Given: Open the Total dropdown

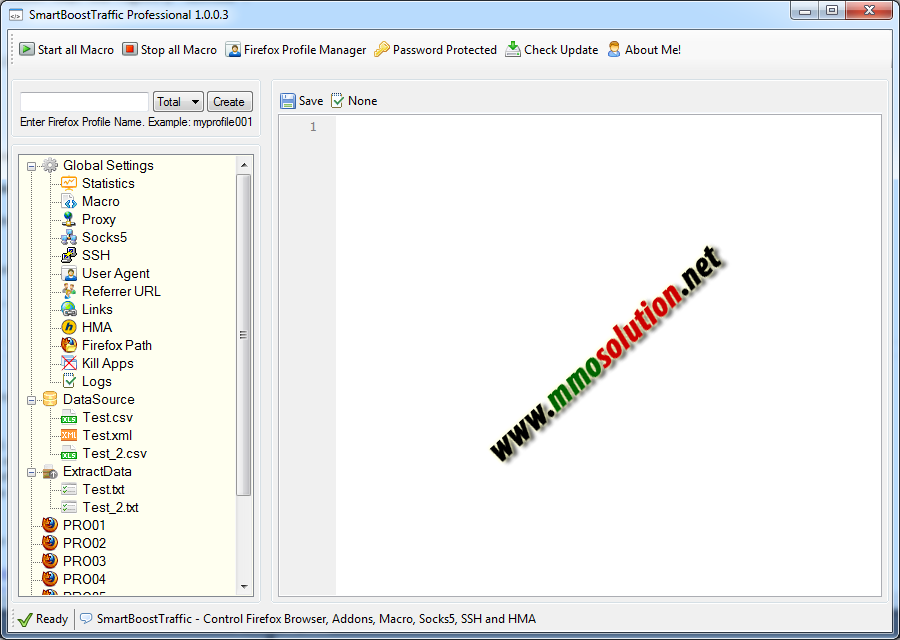Looking at the screenshot, I should 178,102.
